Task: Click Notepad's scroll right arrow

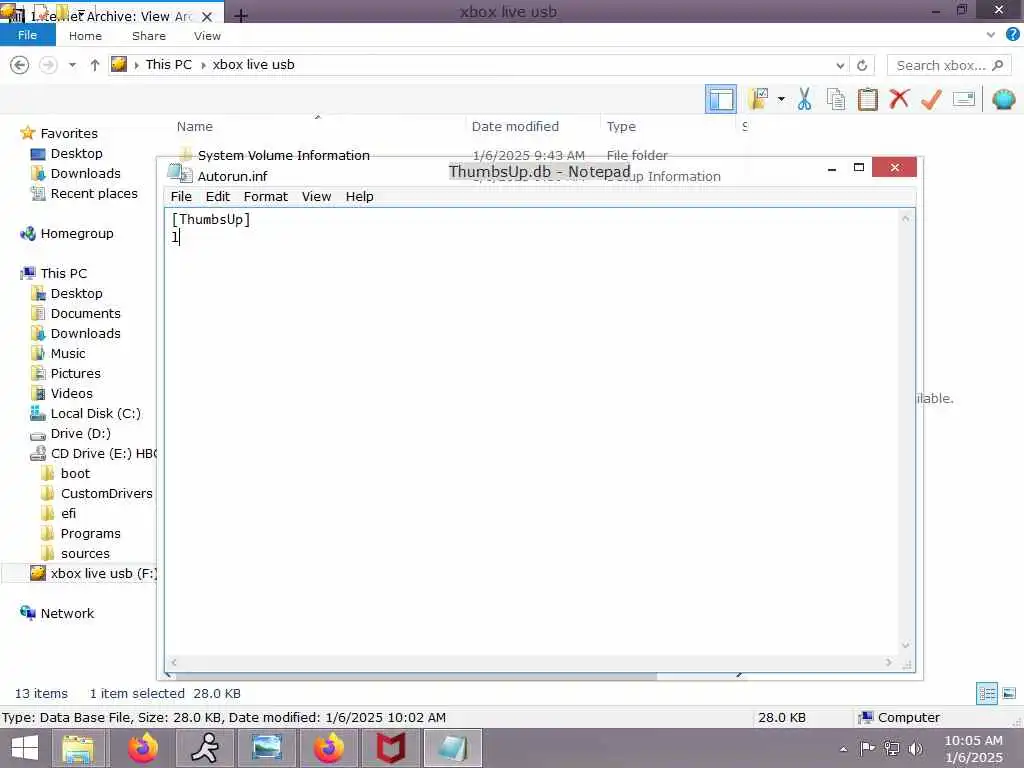Action: click(x=889, y=662)
